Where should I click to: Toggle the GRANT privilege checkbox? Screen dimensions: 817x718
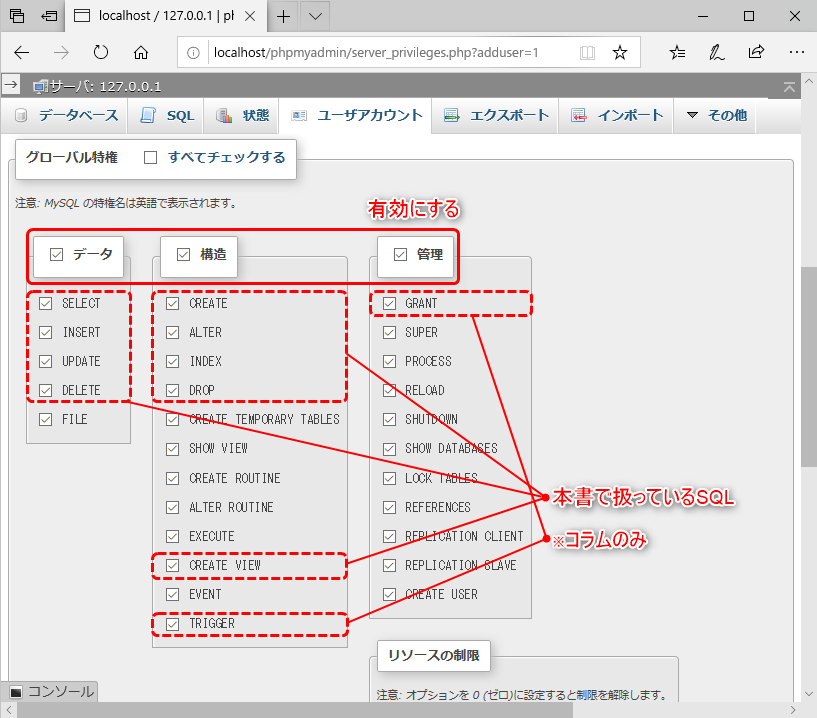389,303
